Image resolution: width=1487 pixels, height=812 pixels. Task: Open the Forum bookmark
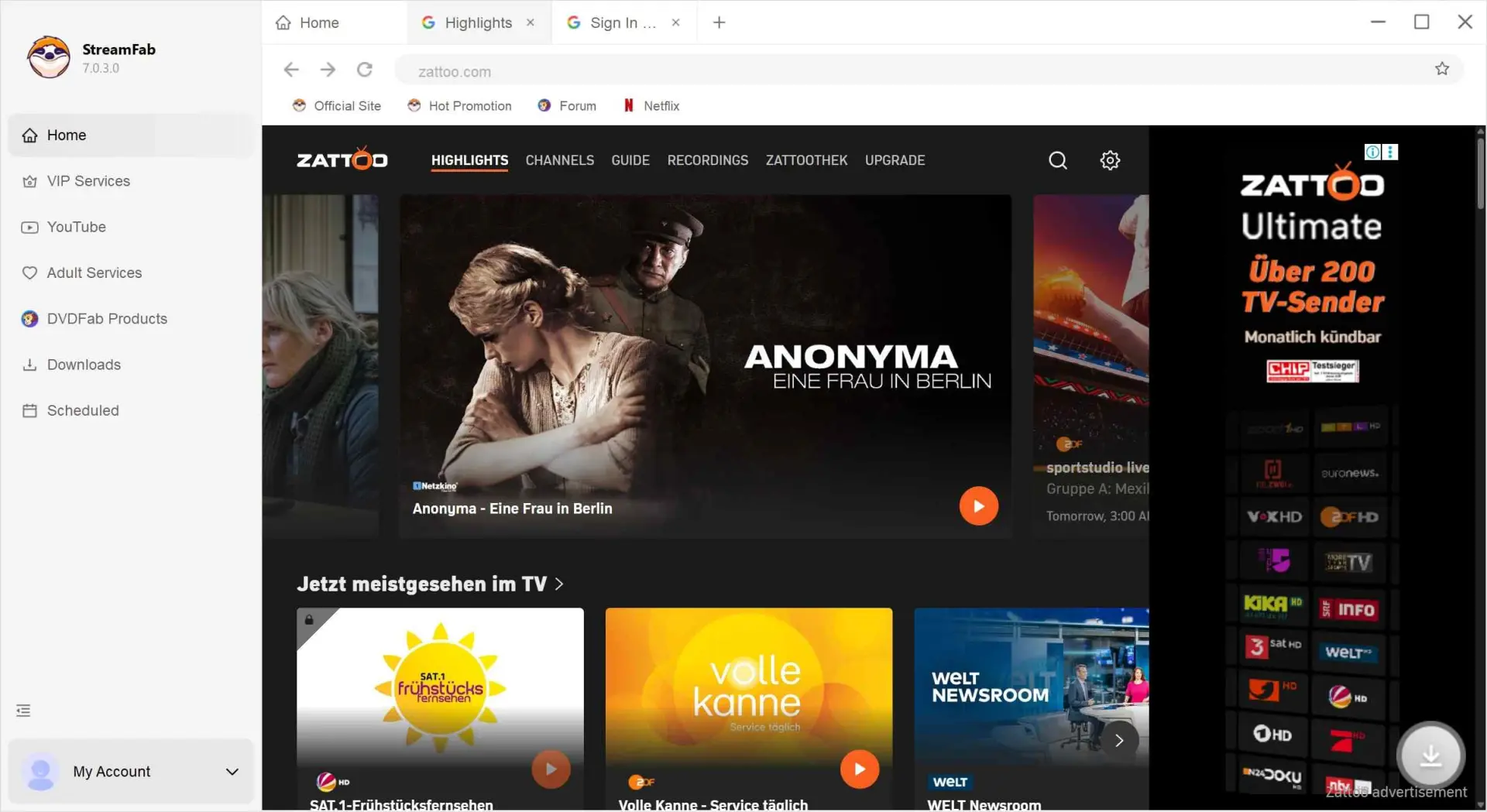pyautogui.click(x=567, y=106)
